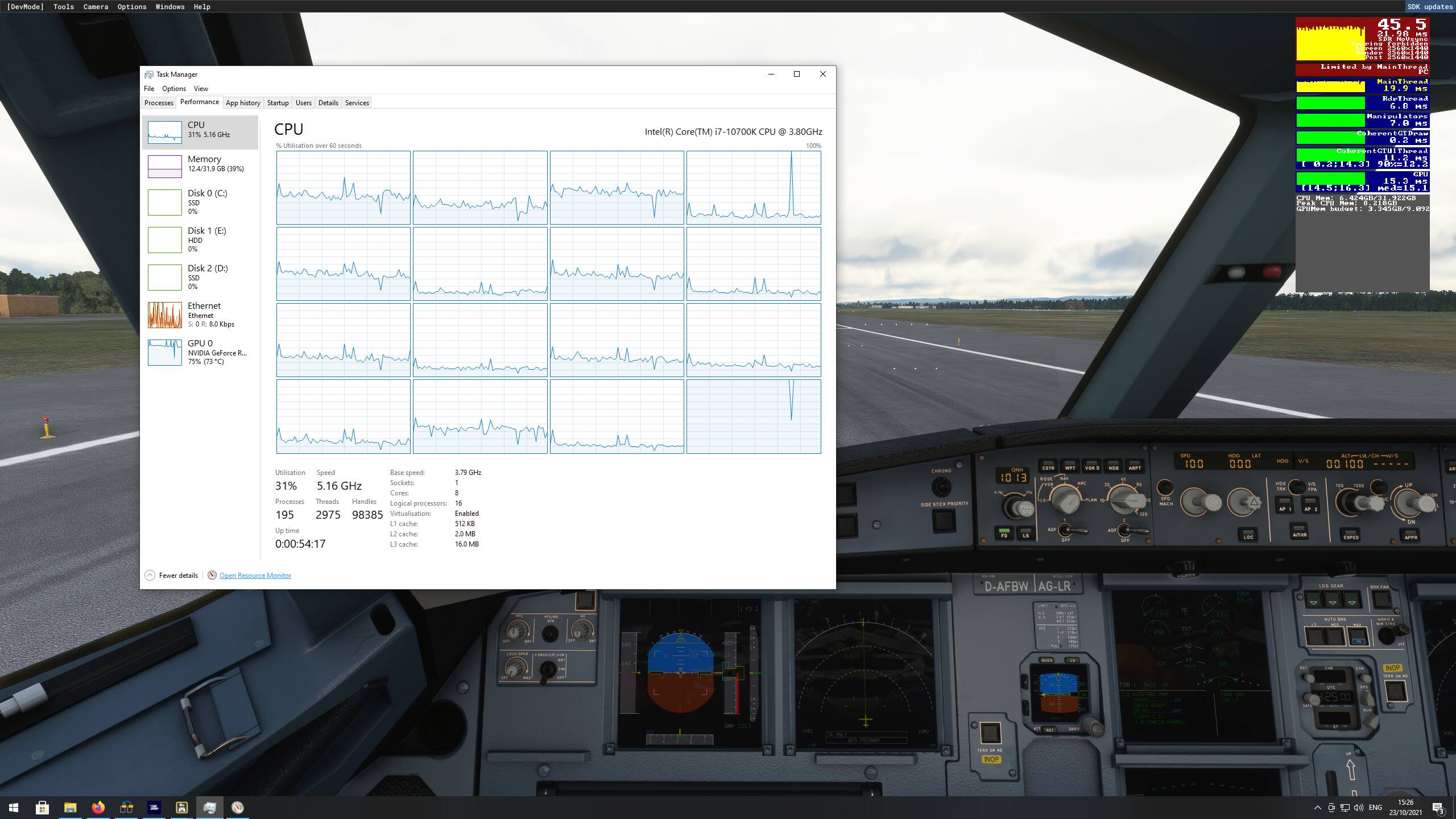The width and height of the screenshot is (1456, 819).
Task: Open File Explorer from the taskbar
Action: 70,807
